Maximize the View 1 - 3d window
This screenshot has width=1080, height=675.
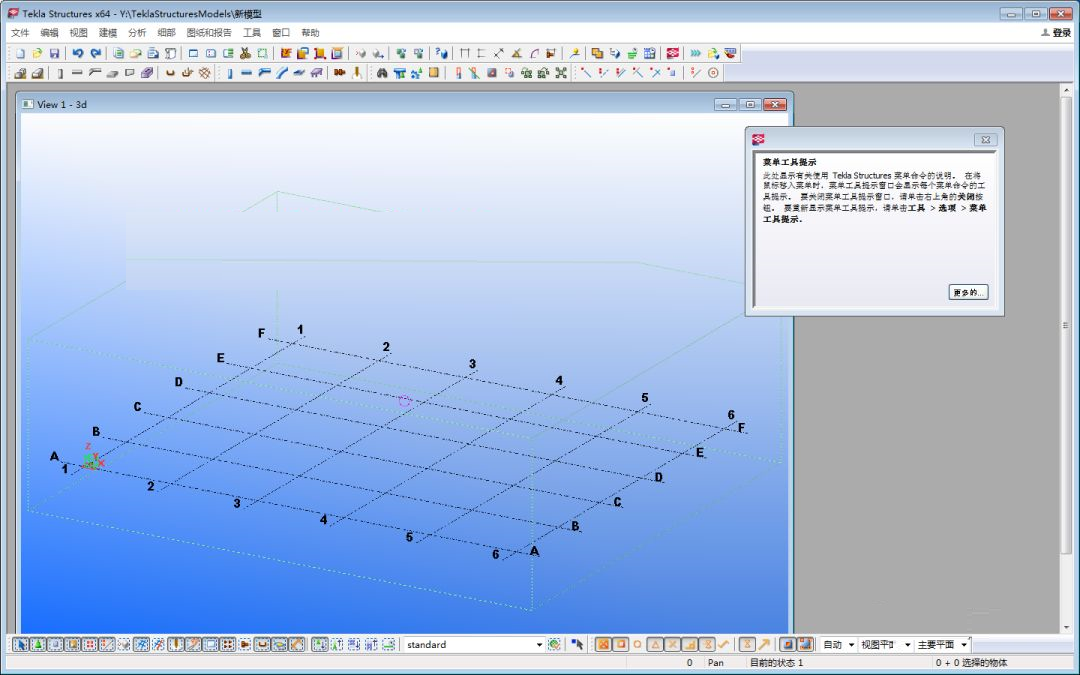[x=750, y=104]
